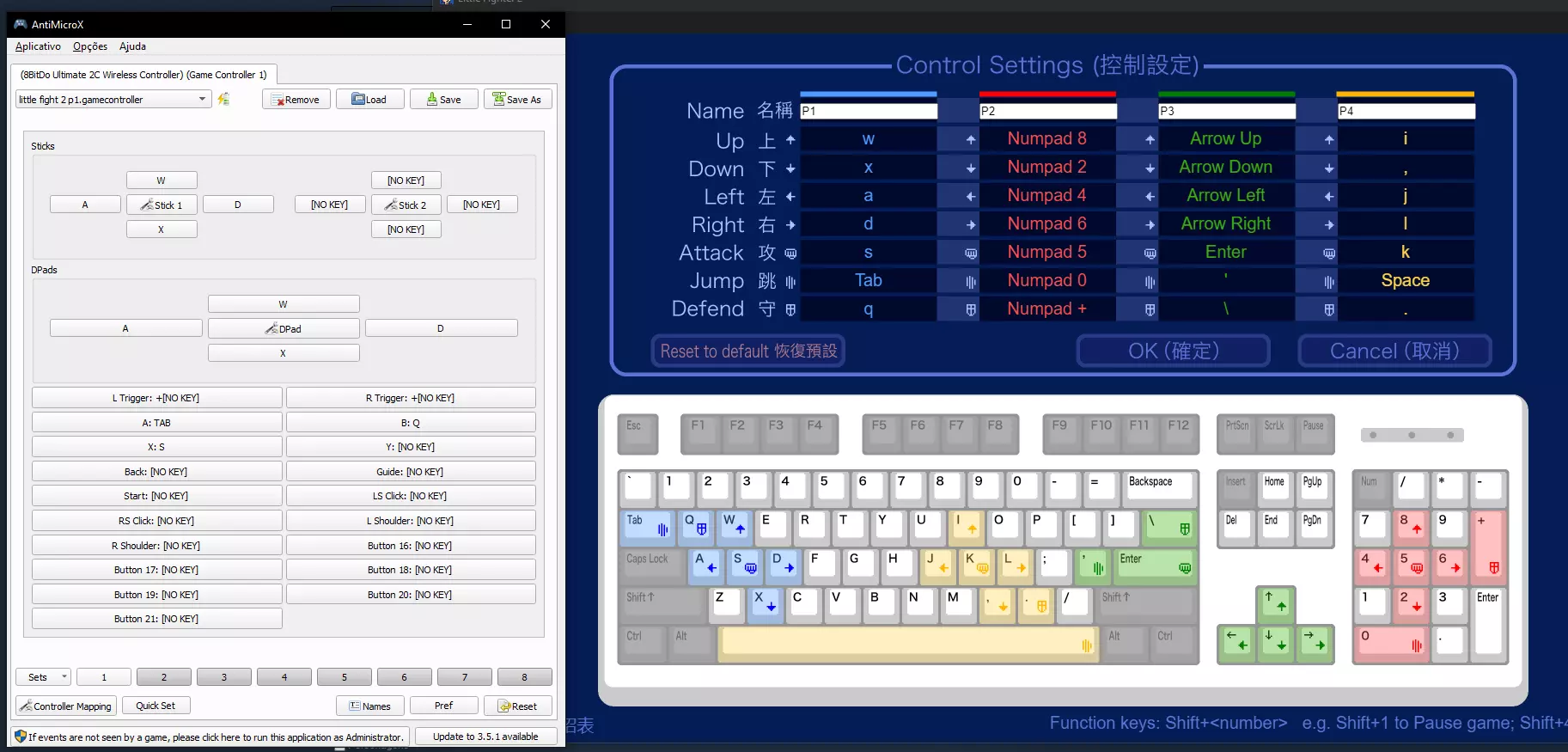Click the profile load star icon

pyautogui.click(x=223, y=99)
